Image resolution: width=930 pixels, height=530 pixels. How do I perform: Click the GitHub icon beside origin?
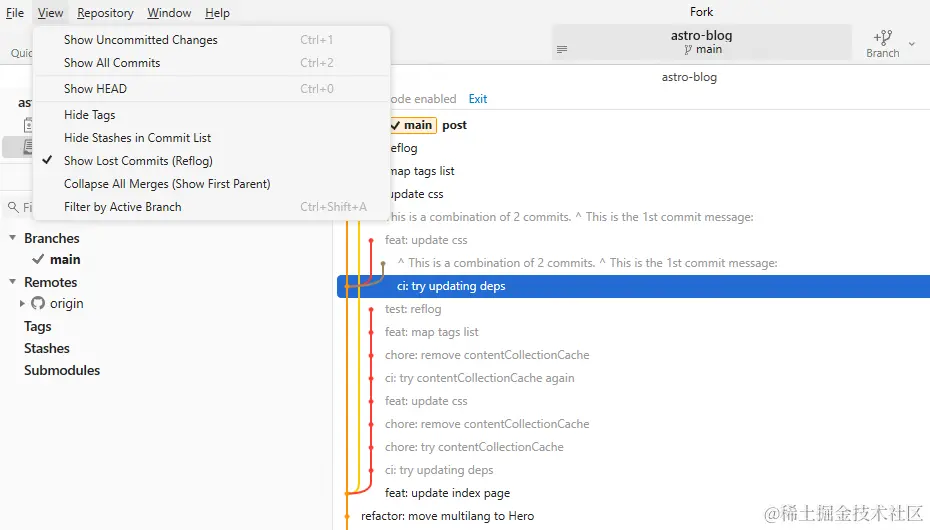pos(38,304)
